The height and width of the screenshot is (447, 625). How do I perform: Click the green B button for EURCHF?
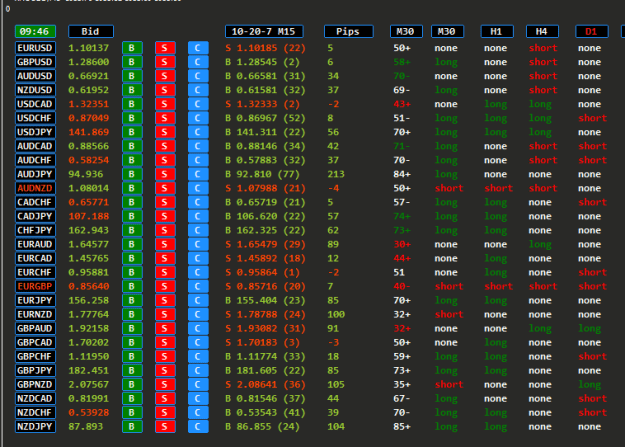tap(132, 272)
